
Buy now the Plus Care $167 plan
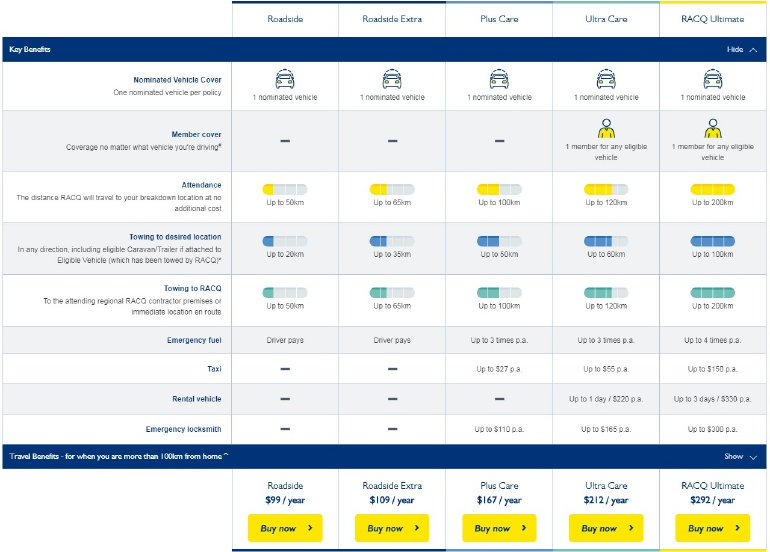[499, 528]
